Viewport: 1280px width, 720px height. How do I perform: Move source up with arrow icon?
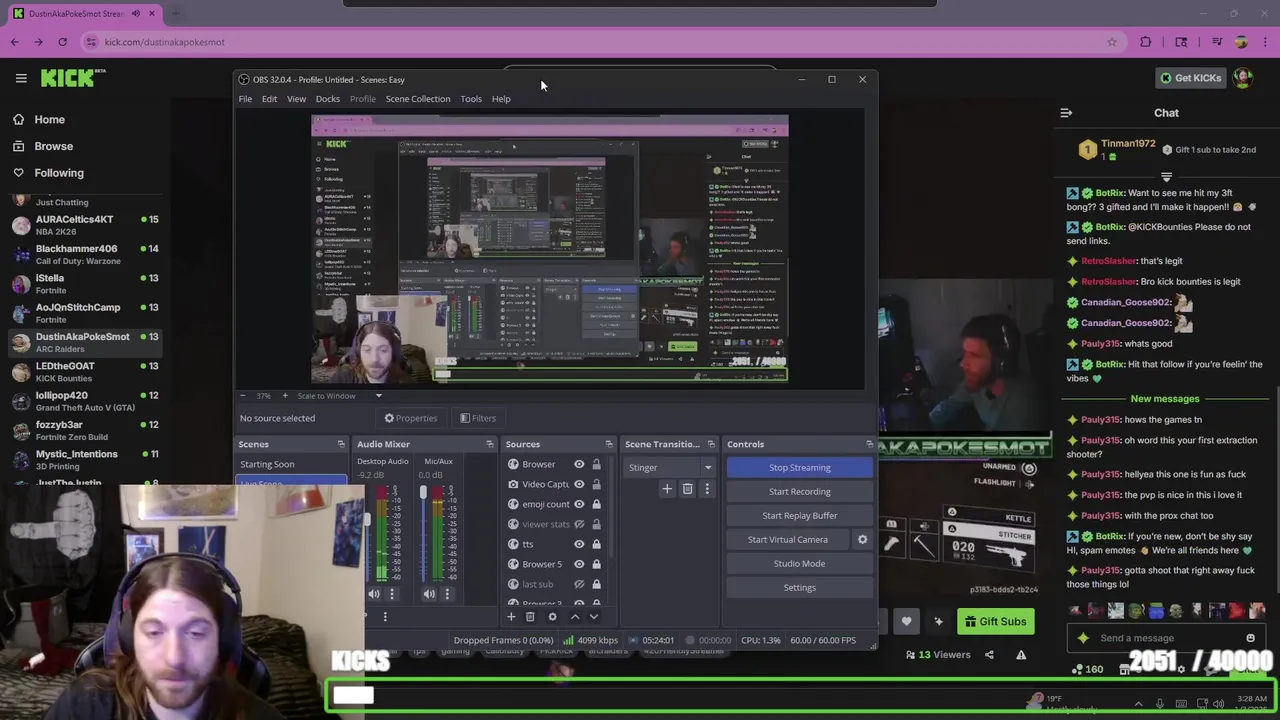(574, 617)
